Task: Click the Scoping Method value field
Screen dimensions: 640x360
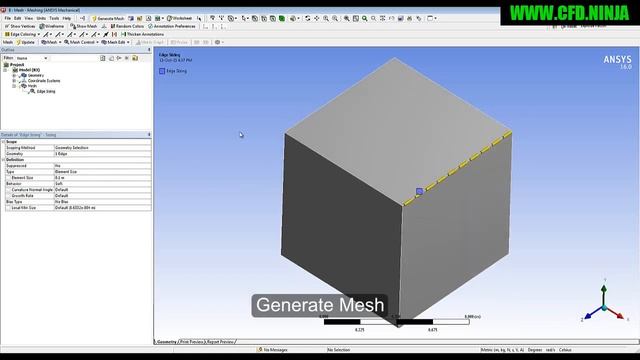Action: [102, 148]
